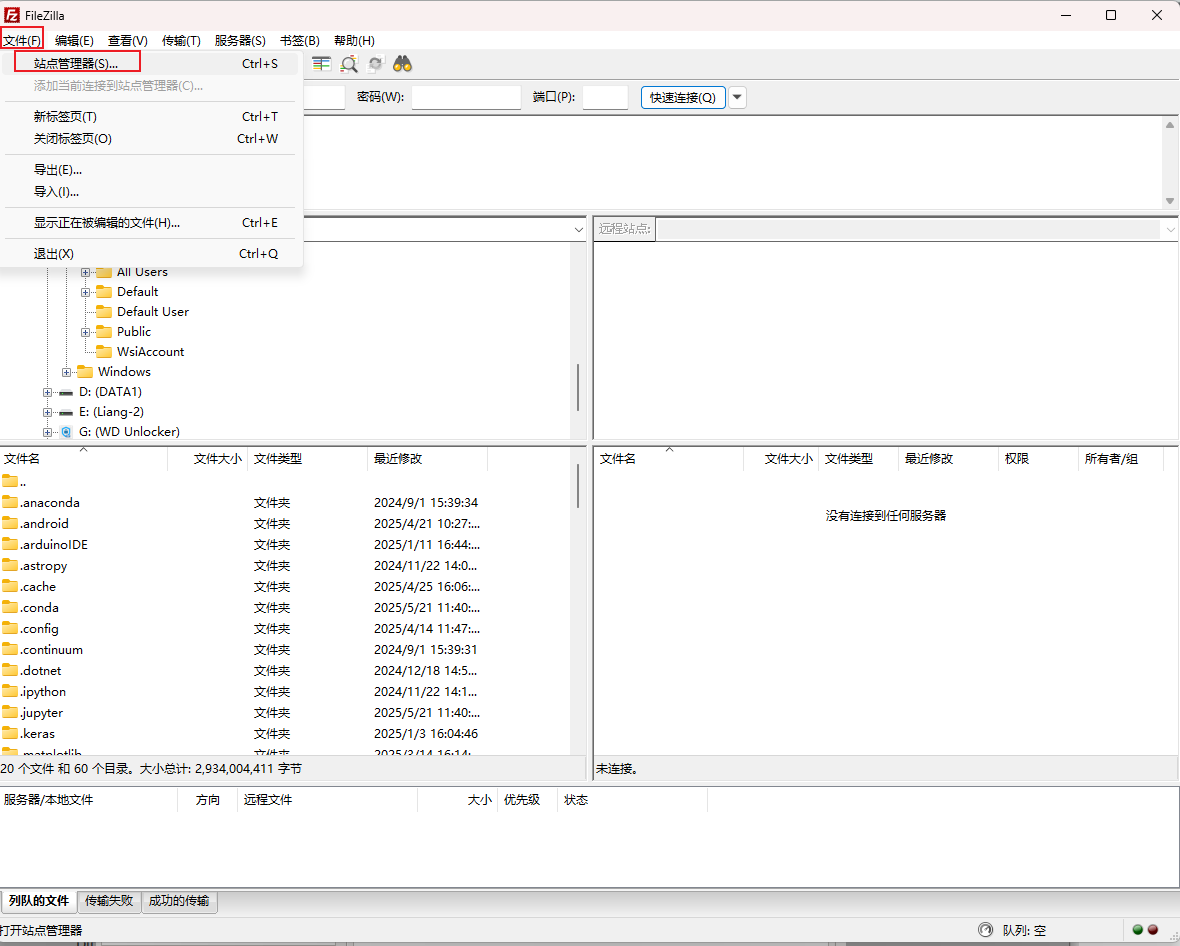
Task: Switch to the 成功的传输 tab
Action: point(179,901)
